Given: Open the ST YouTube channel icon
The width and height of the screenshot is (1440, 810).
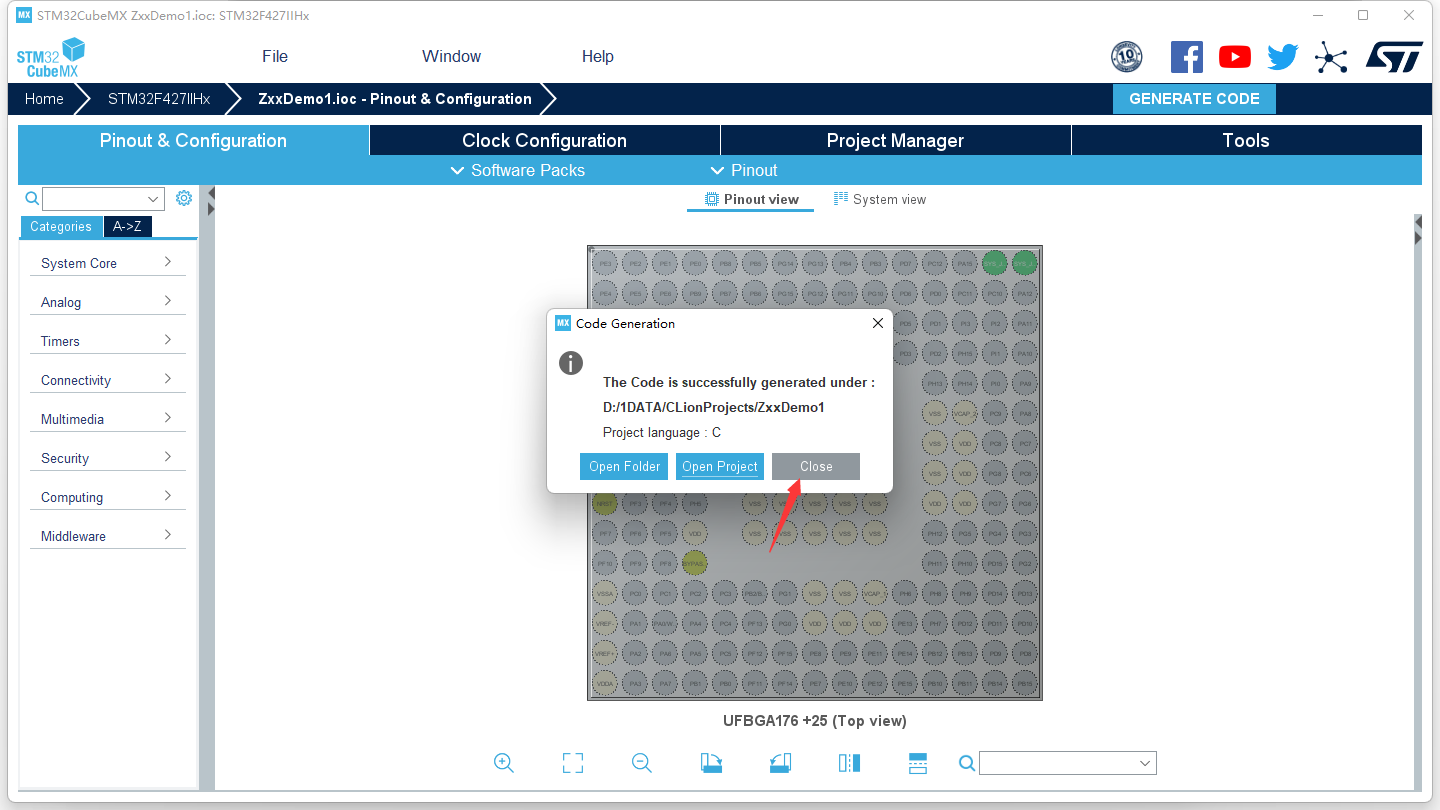Looking at the screenshot, I should pos(1235,57).
